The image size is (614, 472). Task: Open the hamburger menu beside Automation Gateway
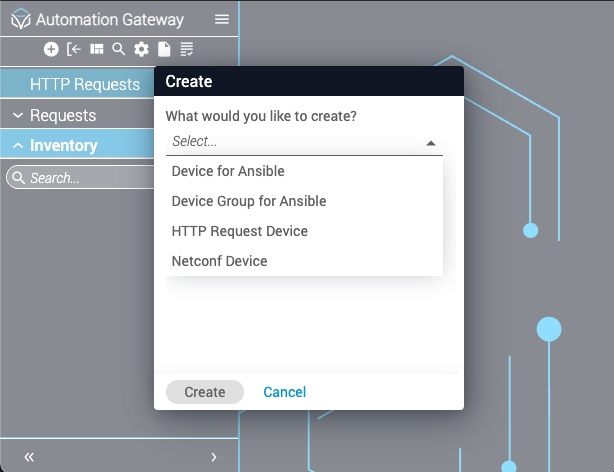[x=222, y=19]
